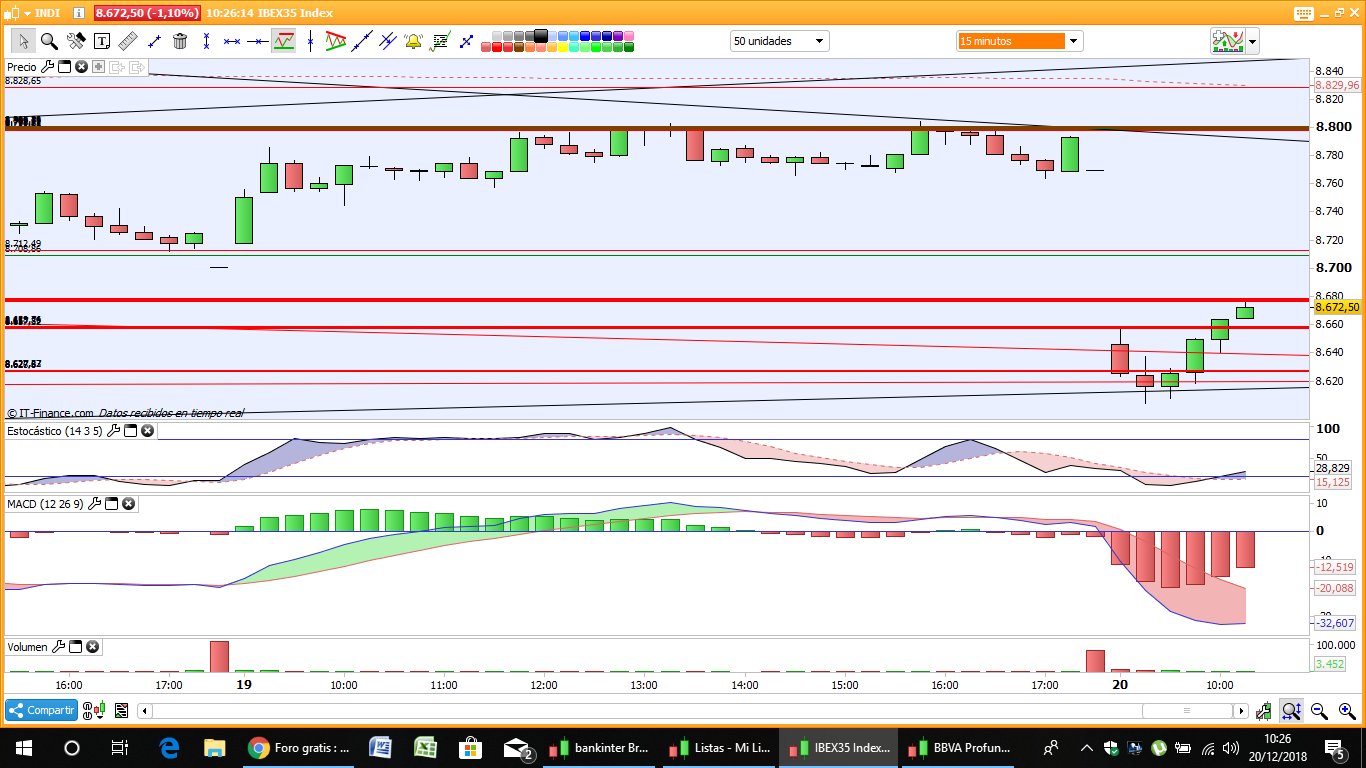Screen dimensions: 1366x768
Task: Toggle the auto-fit zoom magnifier with arrows
Action: point(1291,711)
